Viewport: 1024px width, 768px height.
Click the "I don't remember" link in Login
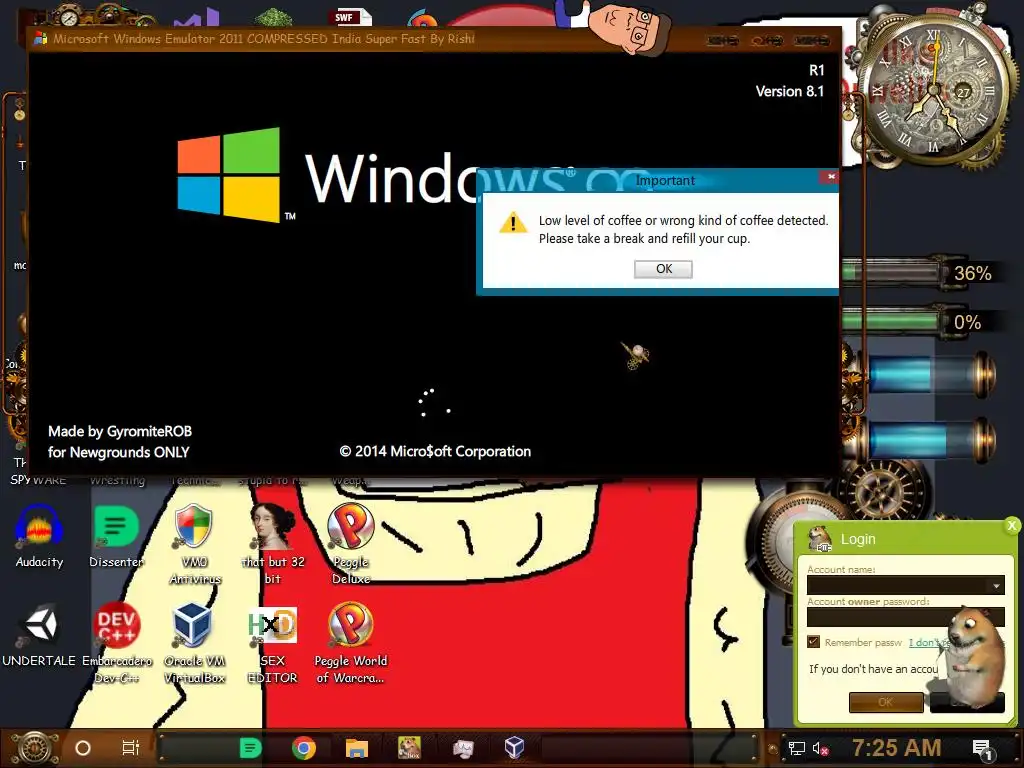(927, 643)
